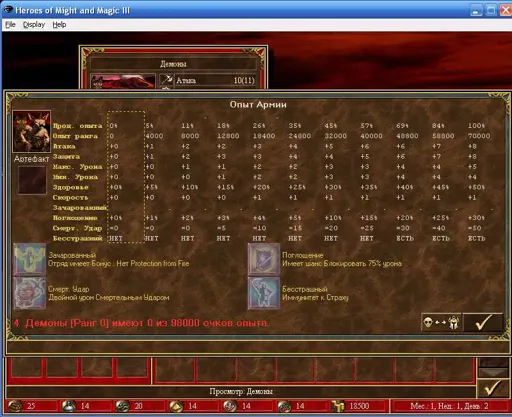Click the Поглощение row label in table
Screen dimensions: 512x417
(75, 218)
